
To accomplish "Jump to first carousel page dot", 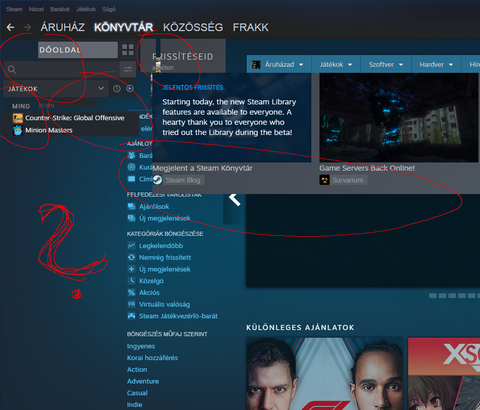I will [433, 296].
